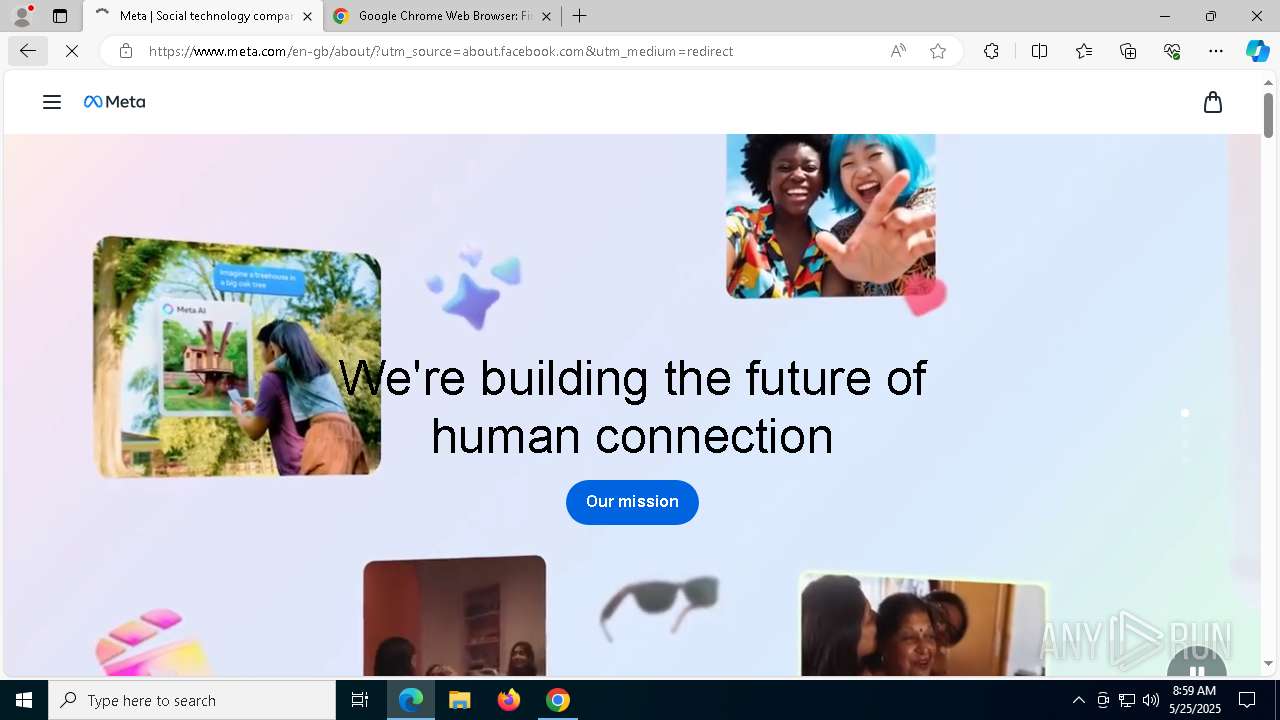Screen dimensions: 1280x720
Task: Open the network tray icon
Action: tap(1126, 700)
